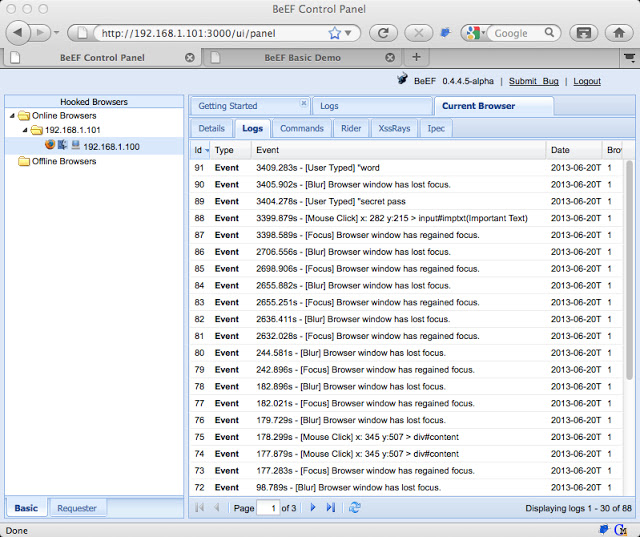Jump to the last logs page
This screenshot has height=537, width=640.
click(x=330, y=508)
